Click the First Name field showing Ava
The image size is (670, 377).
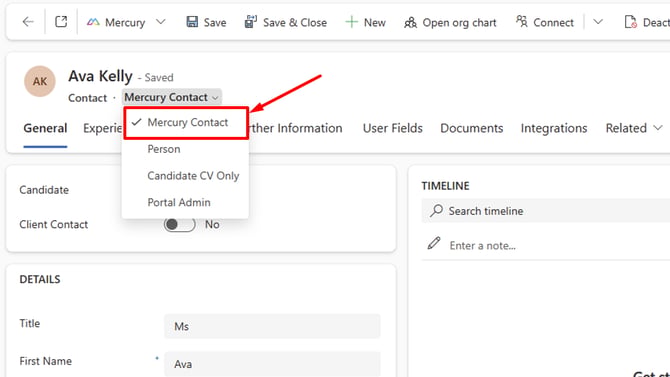pos(272,364)
